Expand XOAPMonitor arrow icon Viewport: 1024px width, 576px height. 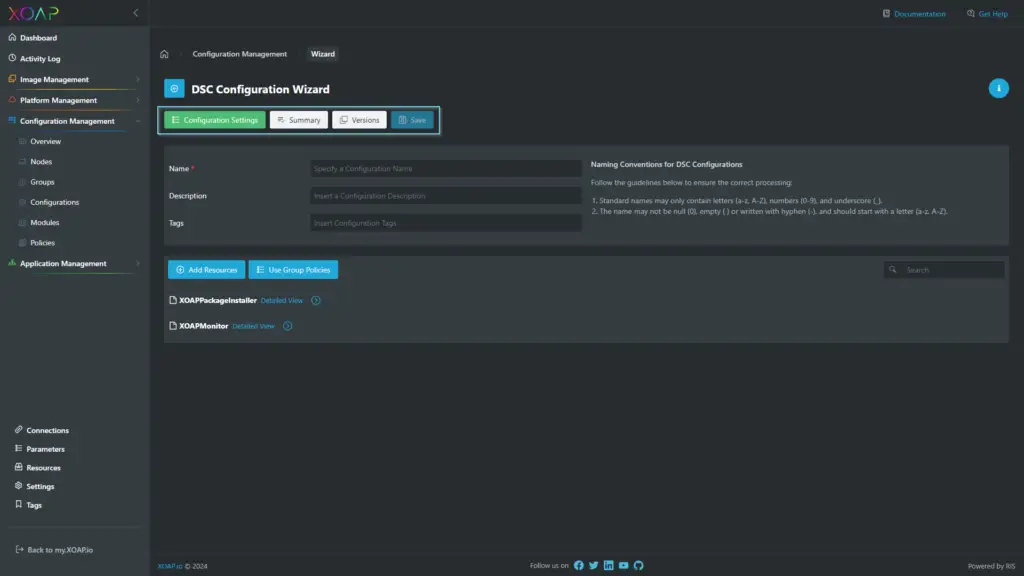click(287, 326)
